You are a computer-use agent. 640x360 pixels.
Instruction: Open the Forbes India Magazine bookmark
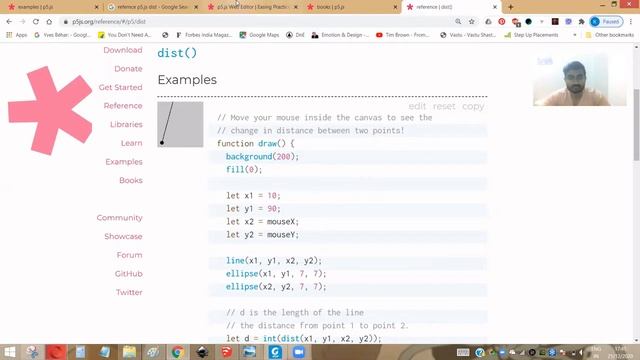pyautogui.click(x=204, y=35)
